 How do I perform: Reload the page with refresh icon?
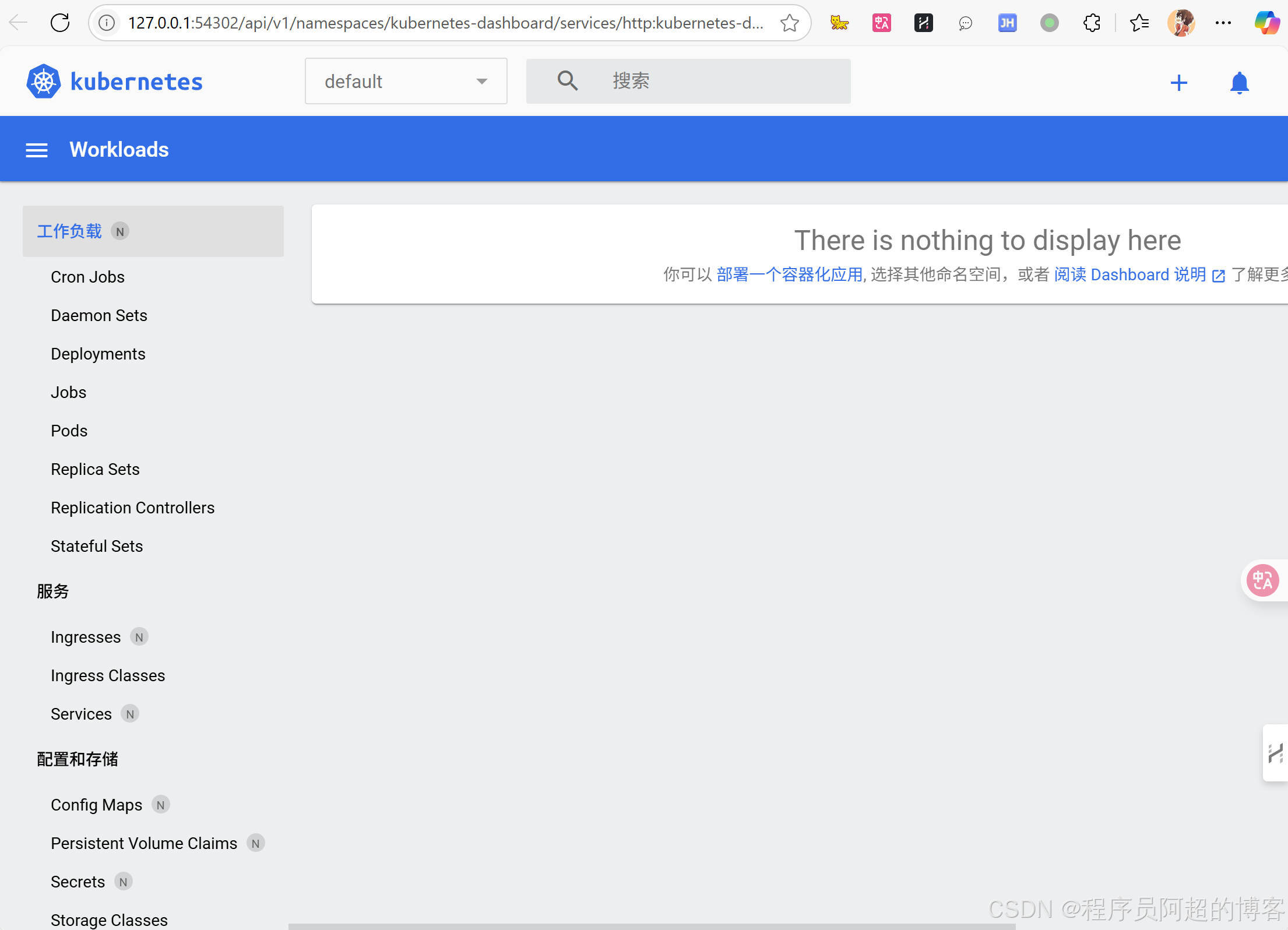[x=60, y=23]
